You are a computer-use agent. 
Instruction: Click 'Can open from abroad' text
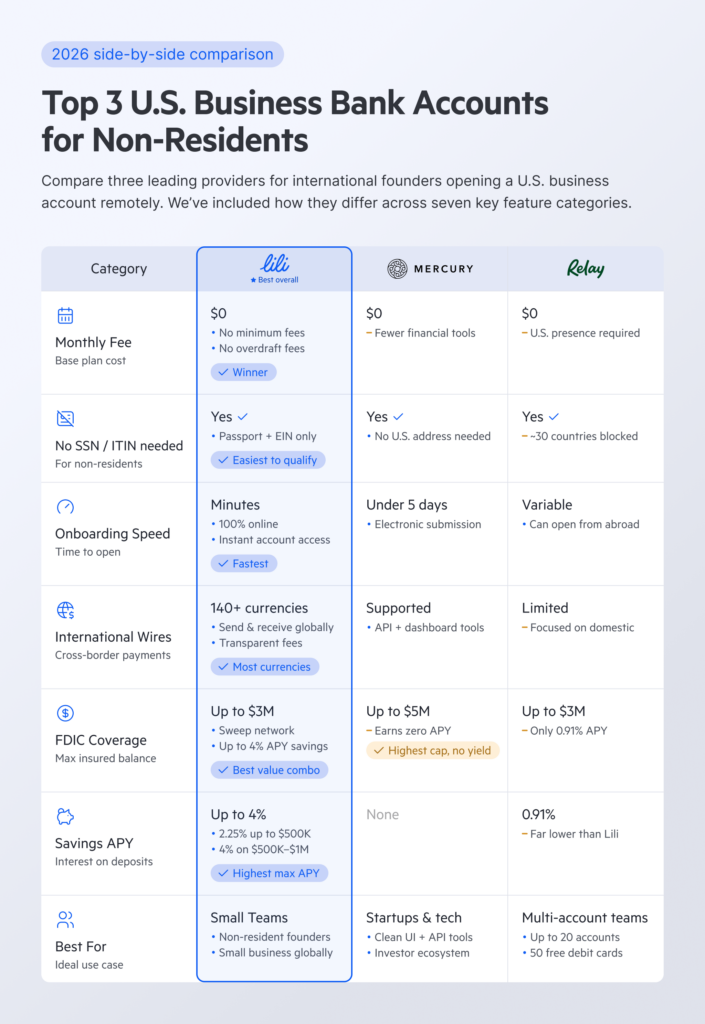(584, 524)
